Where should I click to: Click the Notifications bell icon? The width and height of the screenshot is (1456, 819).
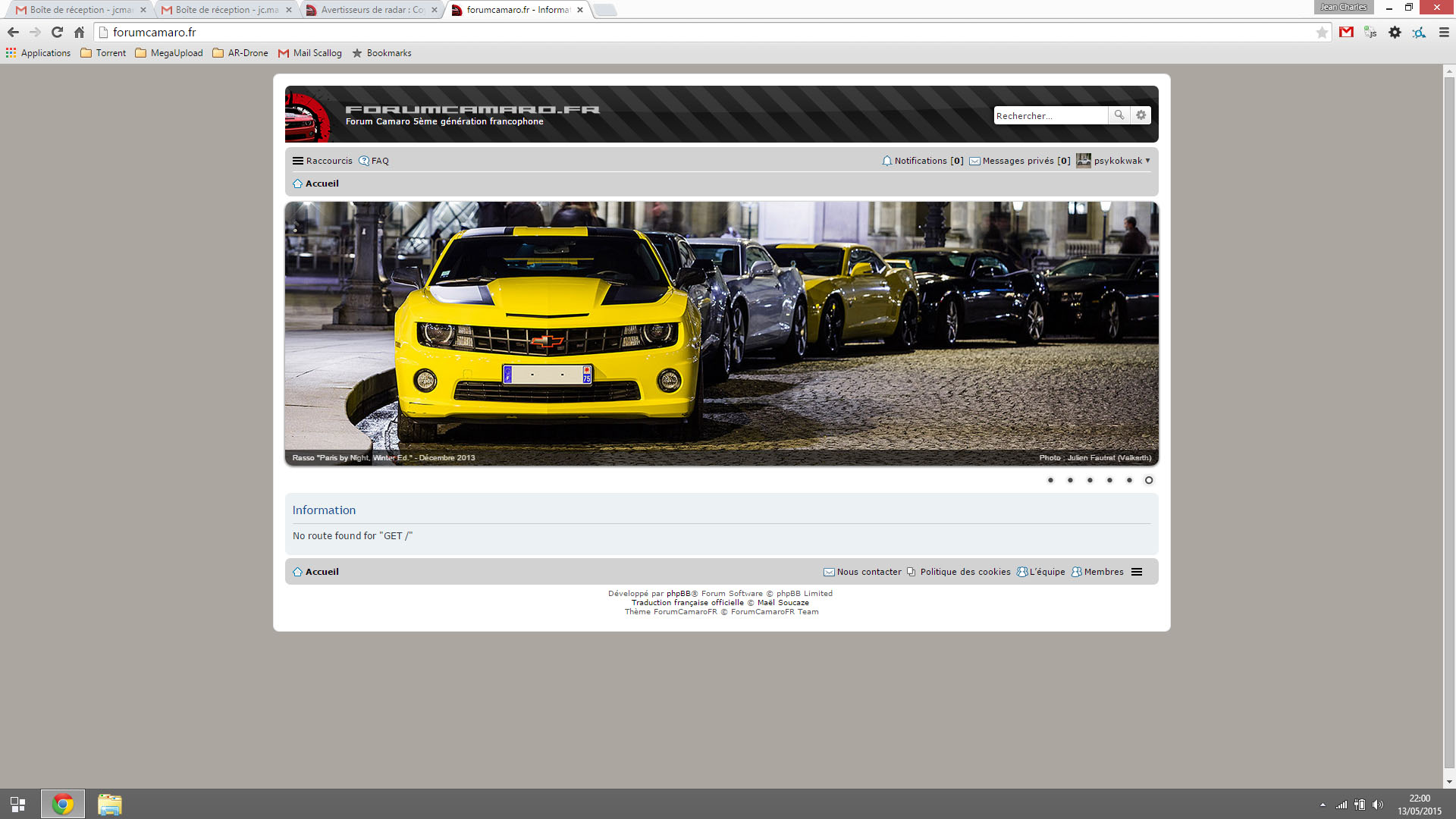coord(886,161)
